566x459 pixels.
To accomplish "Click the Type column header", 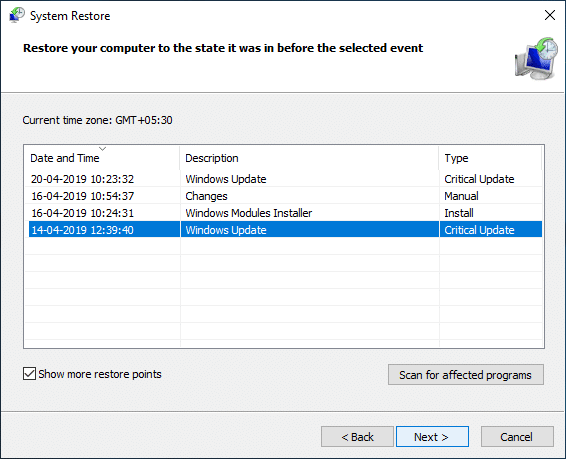I will (x=490, y=158).
